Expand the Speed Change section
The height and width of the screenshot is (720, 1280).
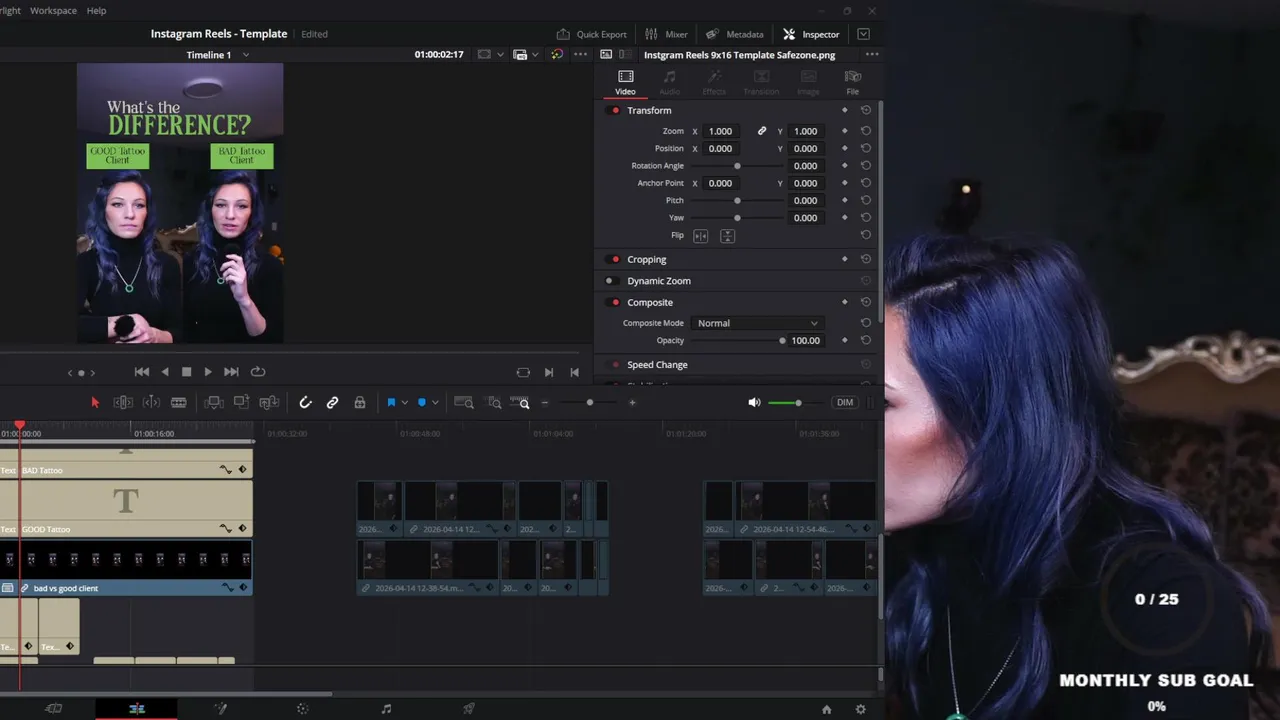pos(657,365)
